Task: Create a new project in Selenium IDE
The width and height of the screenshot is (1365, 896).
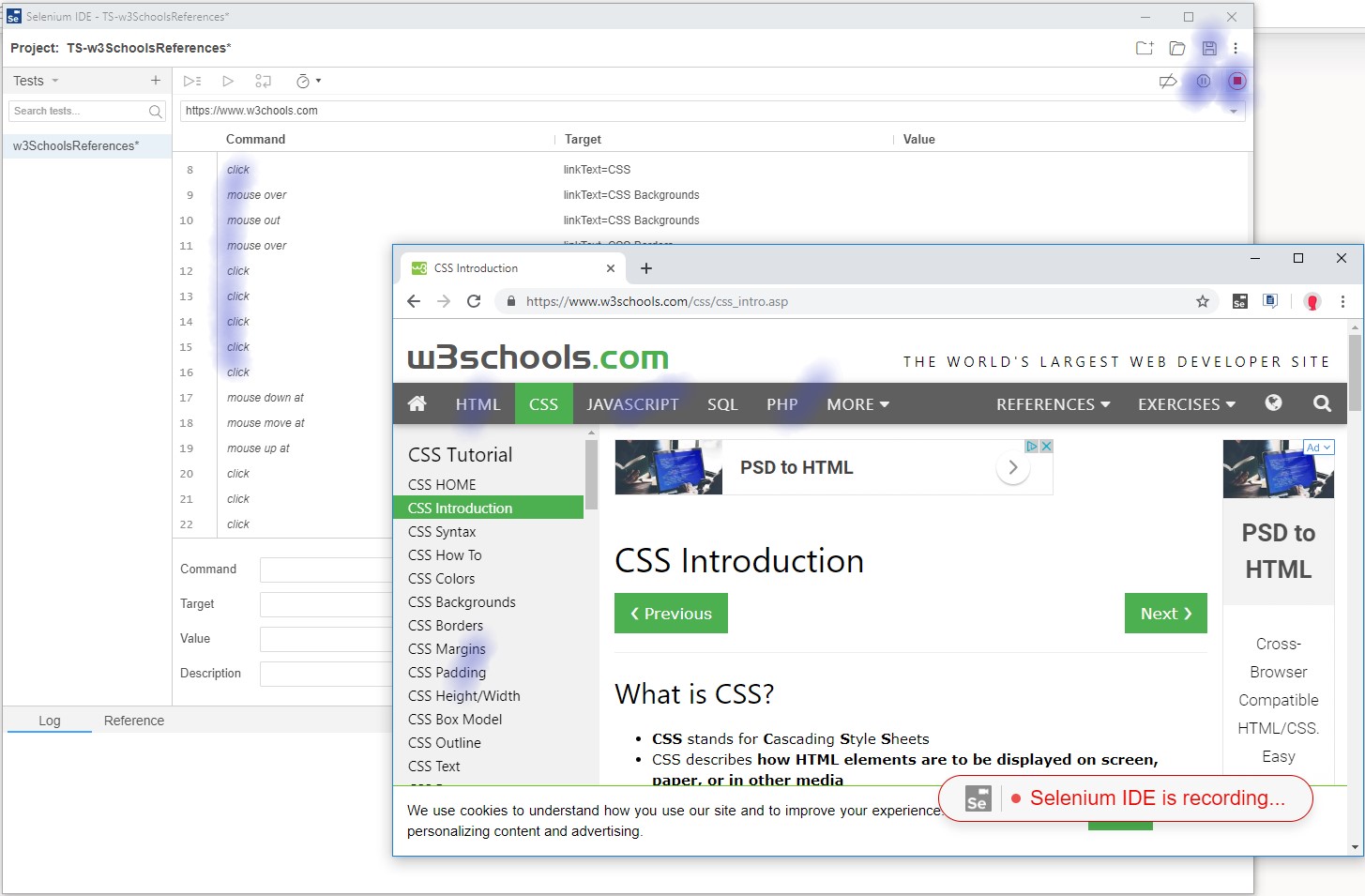Action: [x=1145, y=48]
